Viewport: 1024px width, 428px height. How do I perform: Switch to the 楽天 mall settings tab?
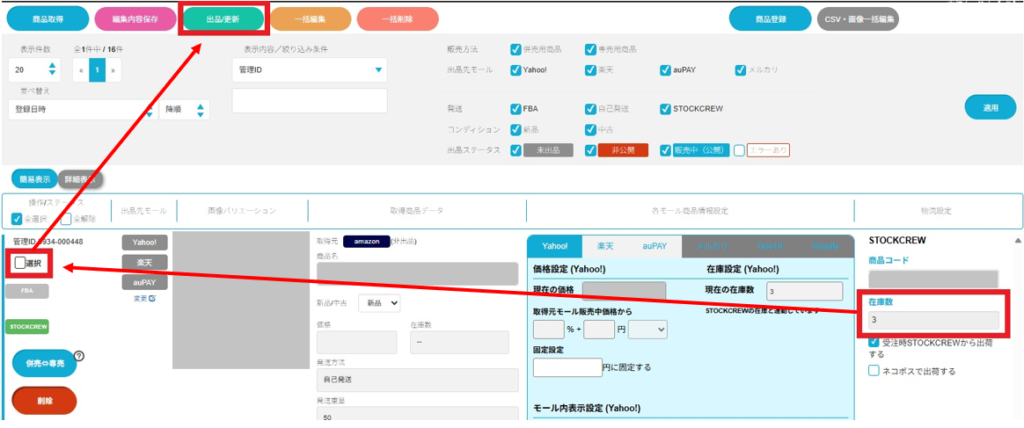(605, 245)
